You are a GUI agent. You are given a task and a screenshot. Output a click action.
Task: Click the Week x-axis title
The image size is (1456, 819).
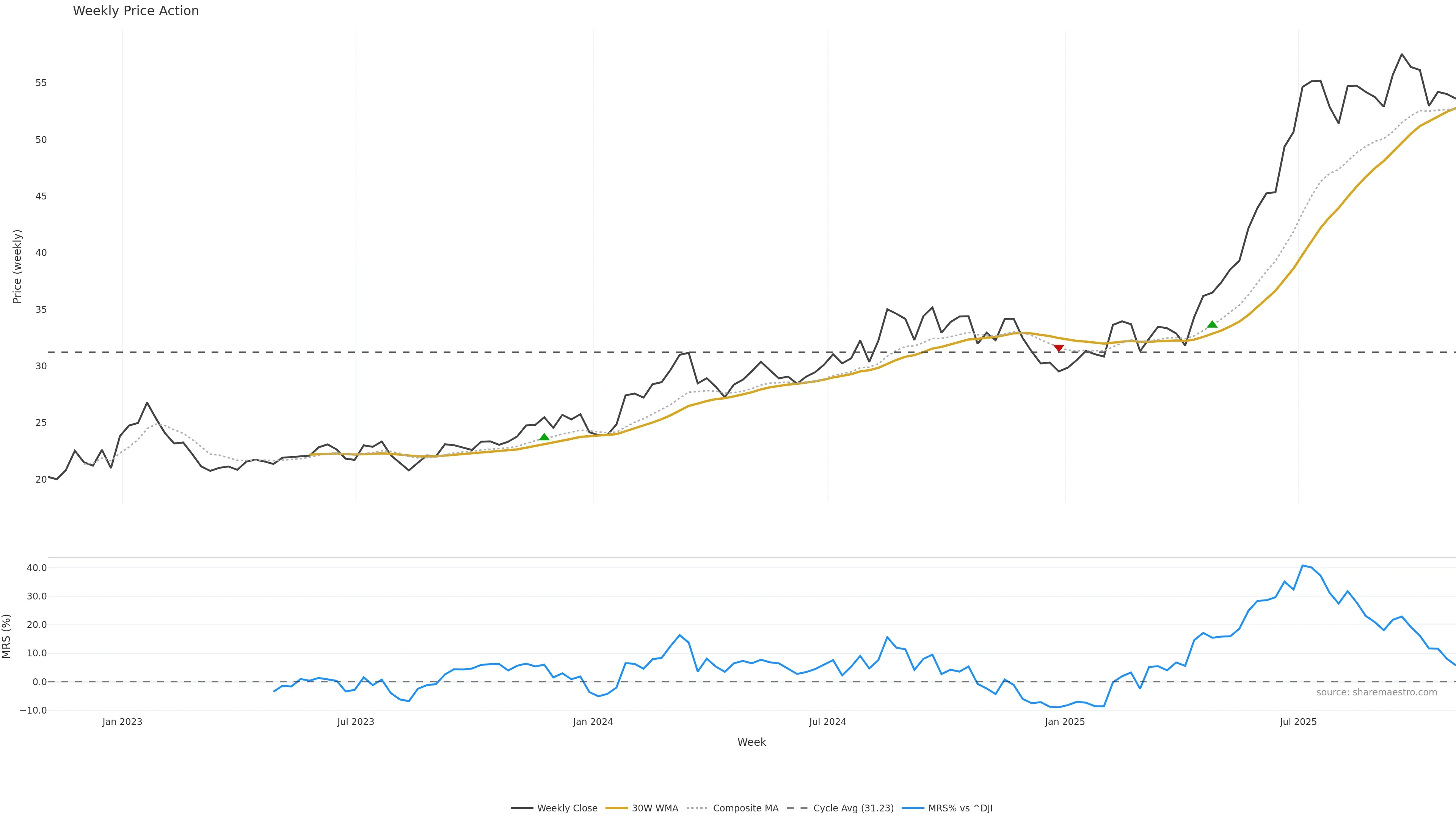click(751, 742)
